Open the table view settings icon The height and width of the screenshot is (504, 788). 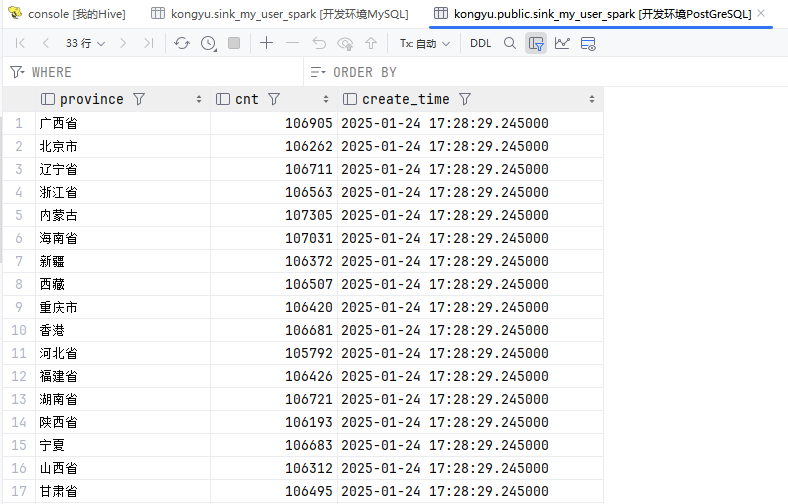pos(588,43)
